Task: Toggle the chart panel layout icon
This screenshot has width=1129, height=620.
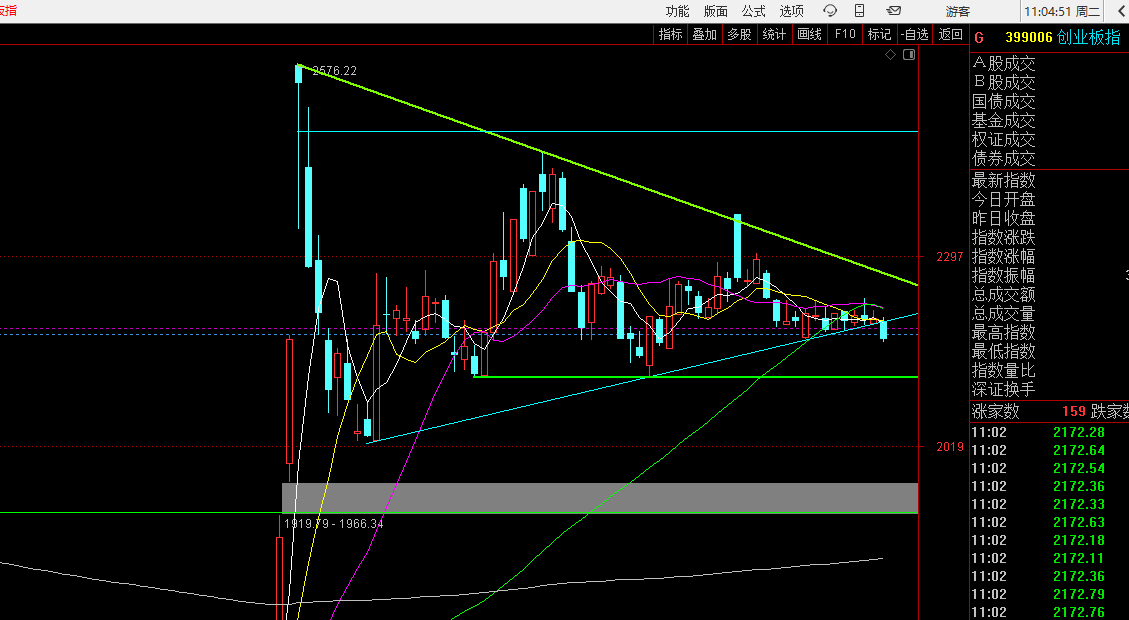Action: (909, 55)
